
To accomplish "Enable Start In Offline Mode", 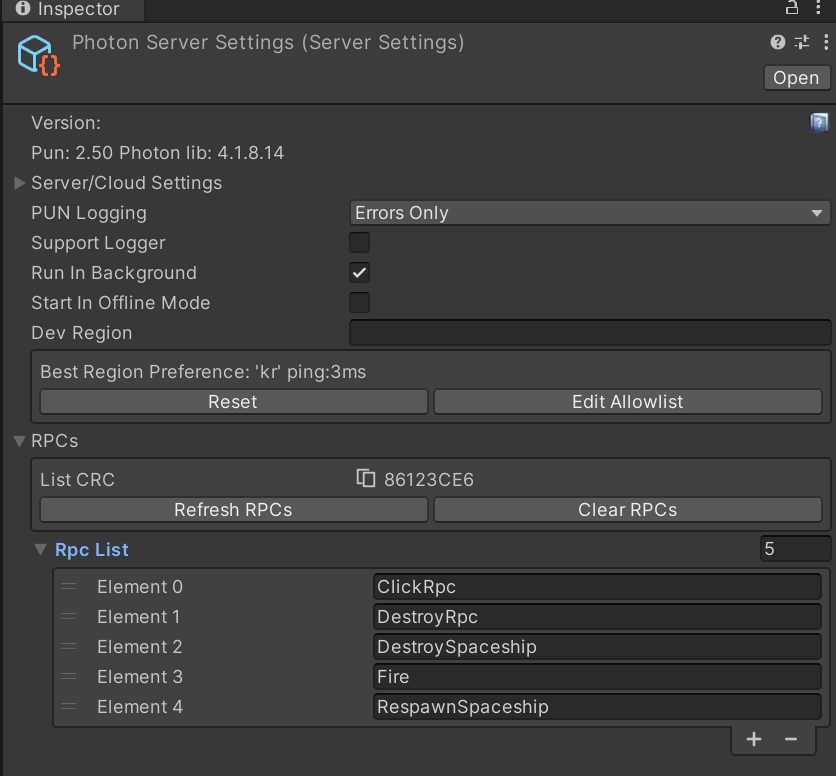I will (x=359, y=302).
